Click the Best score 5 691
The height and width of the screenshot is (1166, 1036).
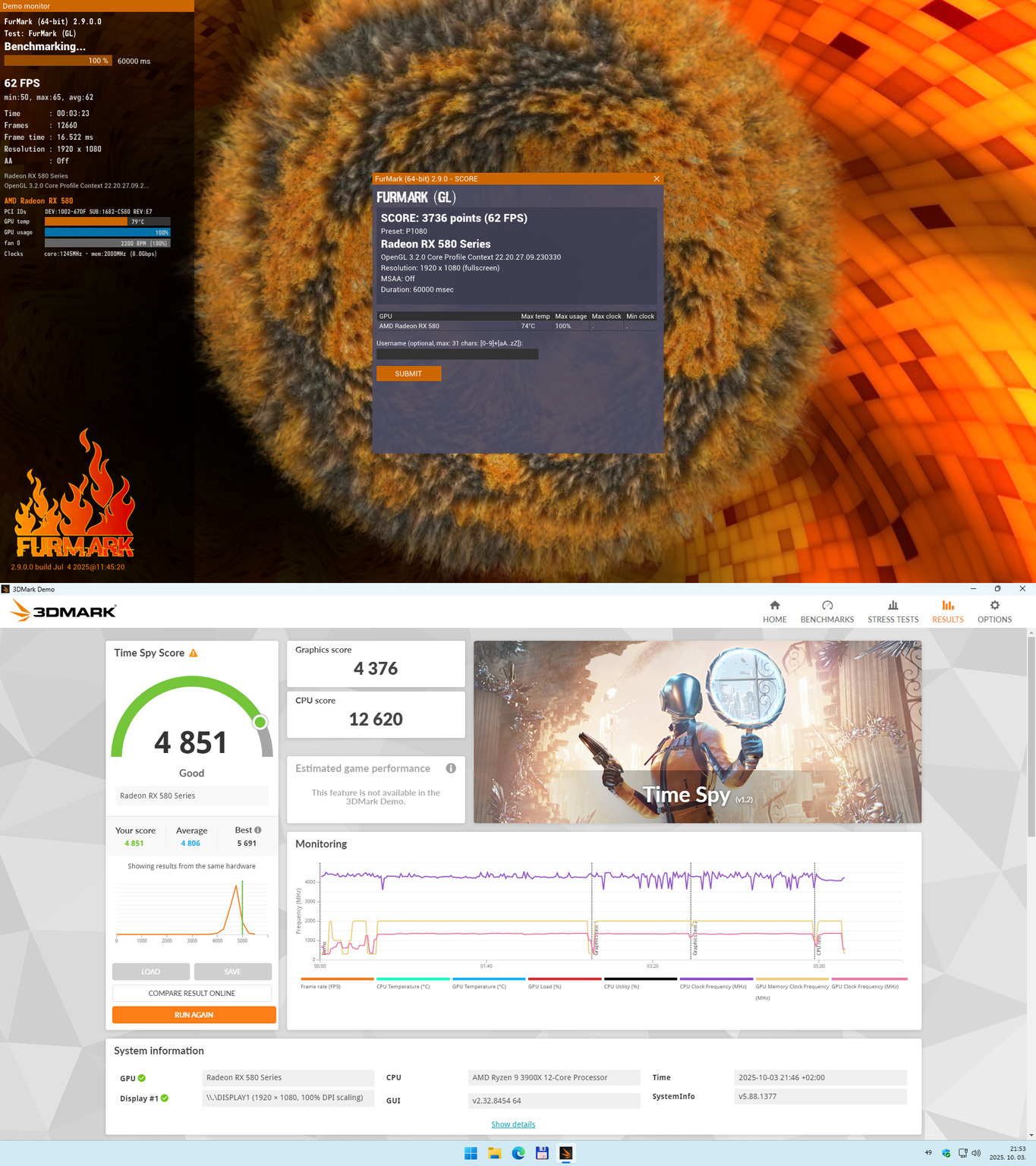pyautogui.click(x=247, y=843)
